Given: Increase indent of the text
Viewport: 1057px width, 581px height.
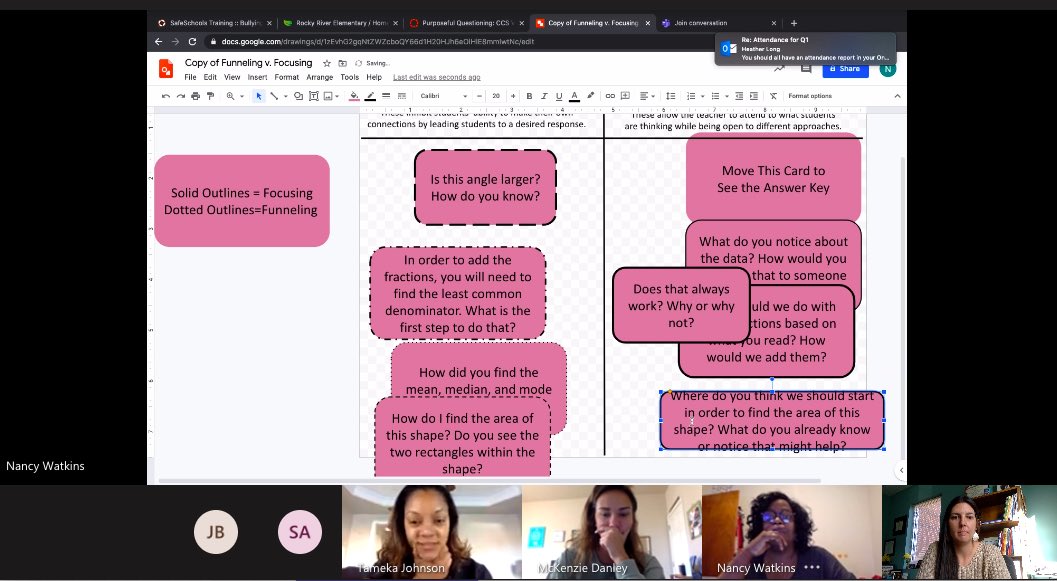Looking at the screenshot, I should pyautogui.click(x=754, y=96).
